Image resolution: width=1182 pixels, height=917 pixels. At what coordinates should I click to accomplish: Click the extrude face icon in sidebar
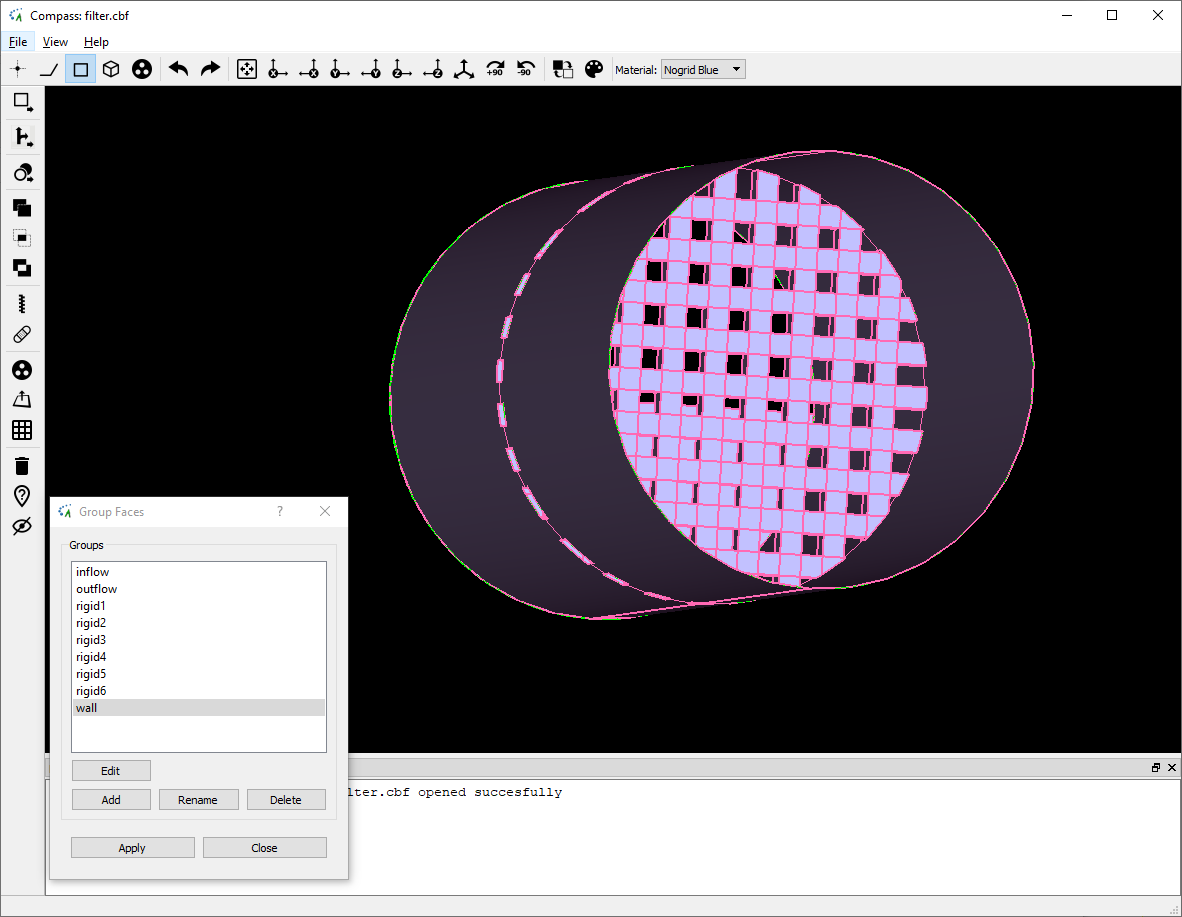[23, 400]
